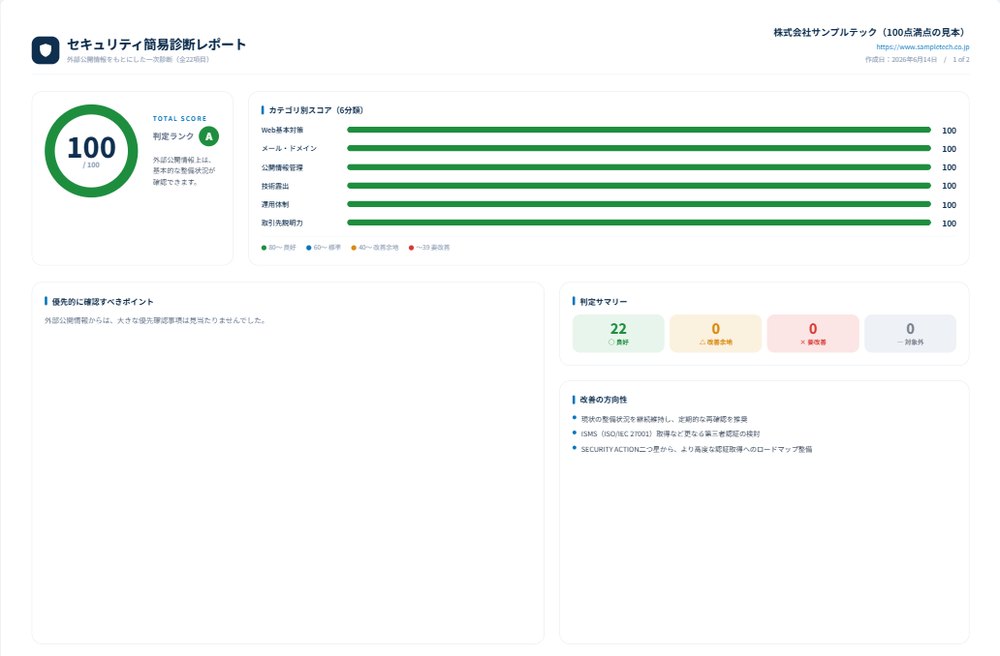1000x656 pixels.
Task: Click the circular 100 total score gauge
Action: click(x=91, y=151)
